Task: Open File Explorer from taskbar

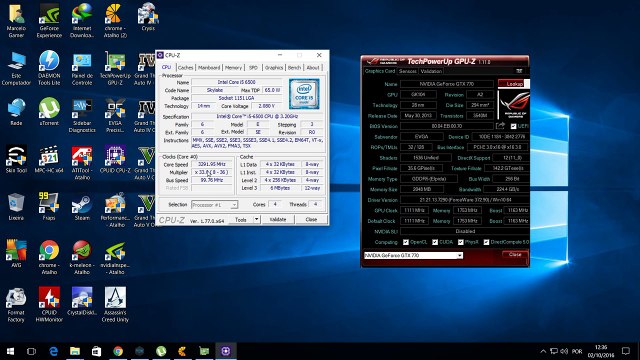Action: (x=75, y=351)
